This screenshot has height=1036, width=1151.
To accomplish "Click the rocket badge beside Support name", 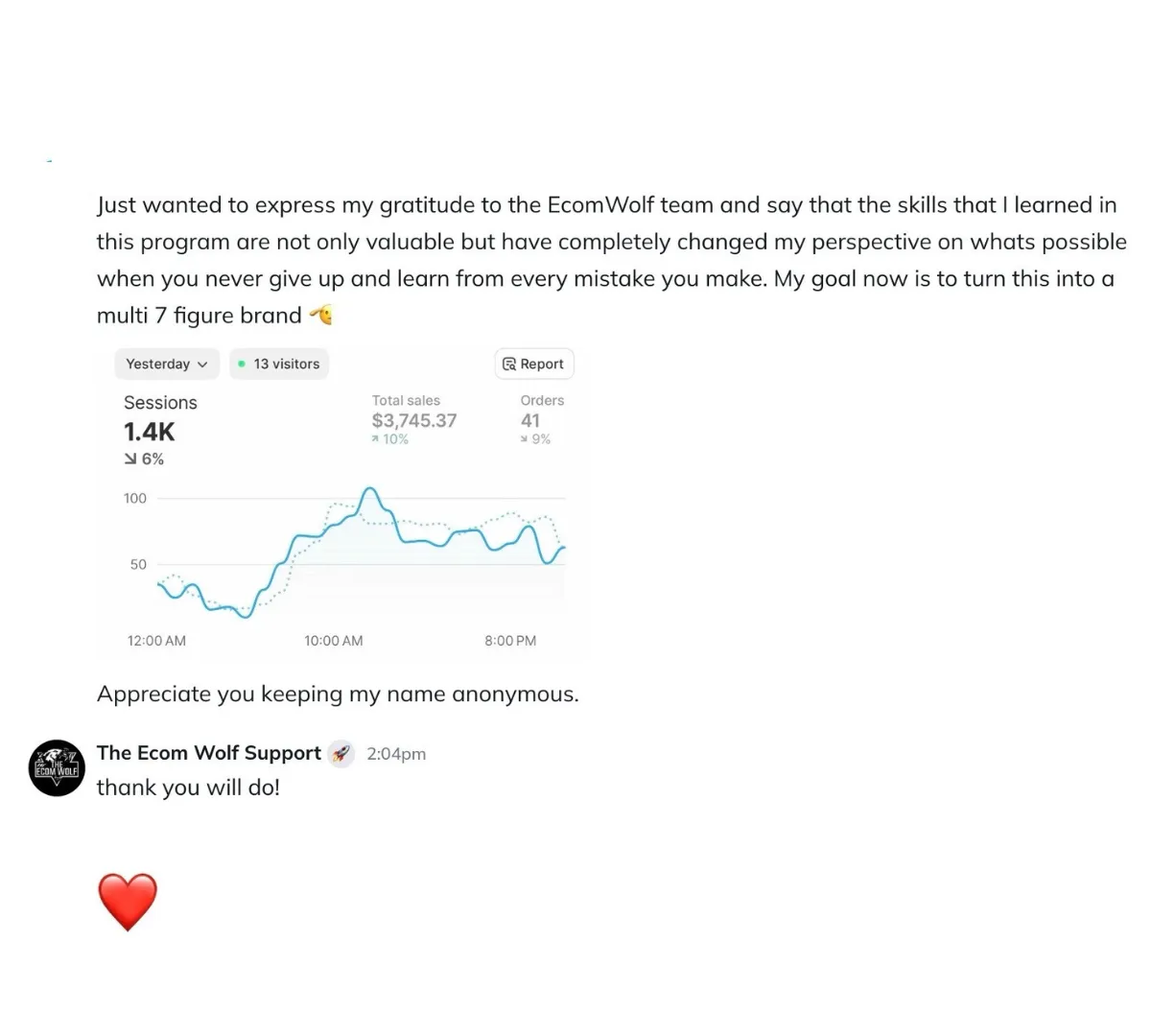I will click(341, 754).
